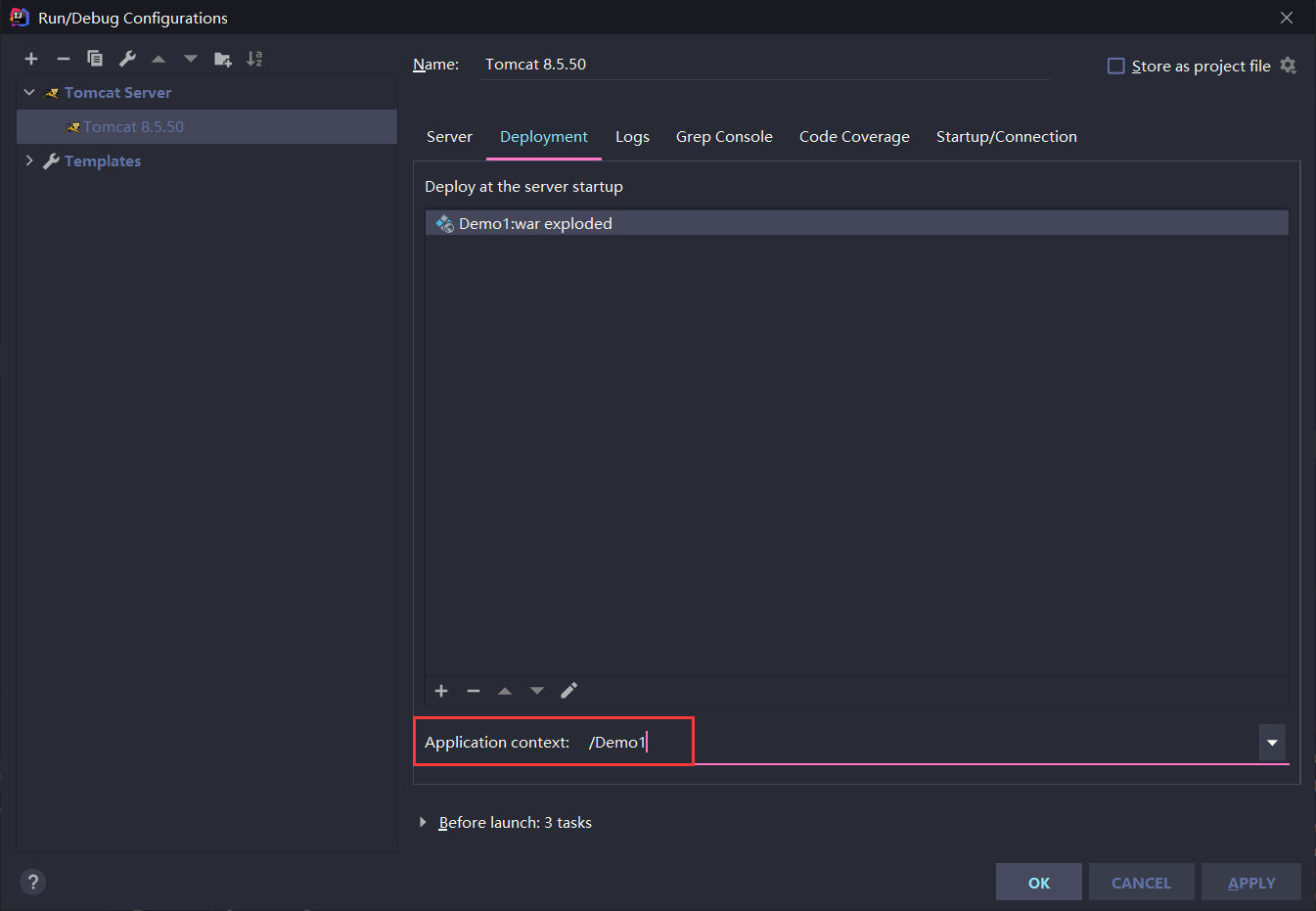Add deployment artifact with plus below list
The image size is (1316, 911).
coord(441,691)
